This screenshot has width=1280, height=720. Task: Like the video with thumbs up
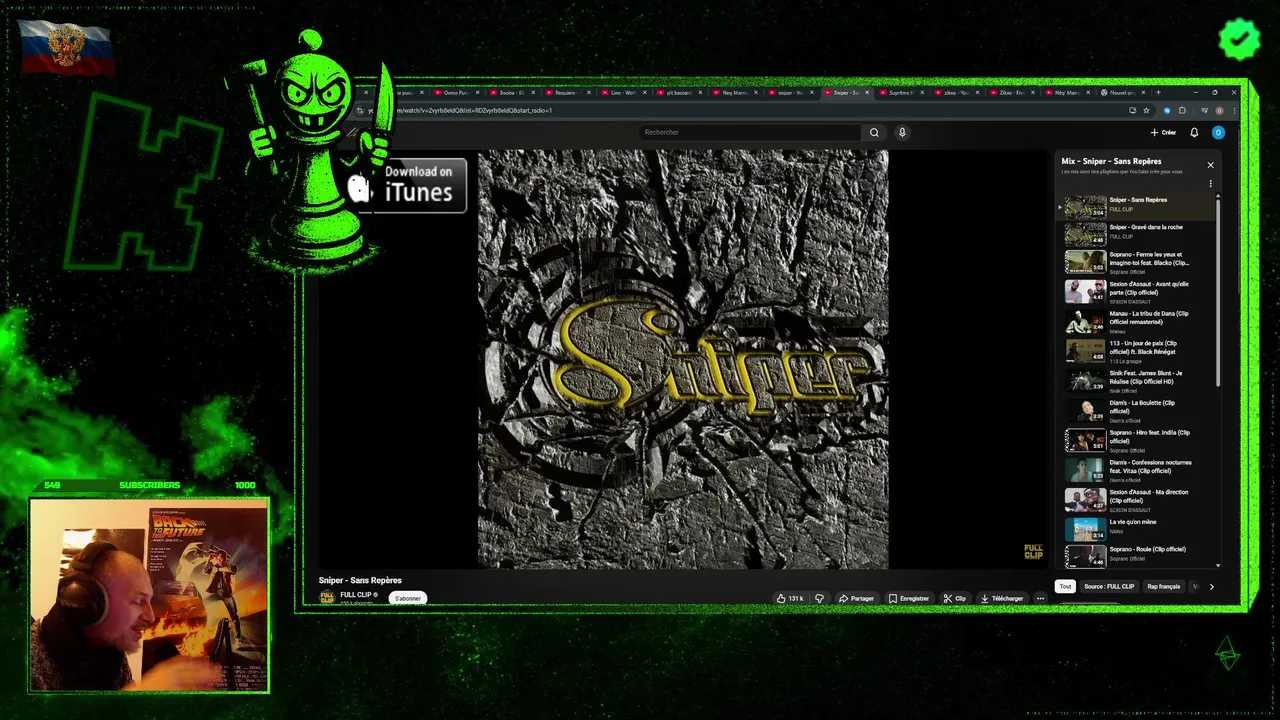(790, 598)
